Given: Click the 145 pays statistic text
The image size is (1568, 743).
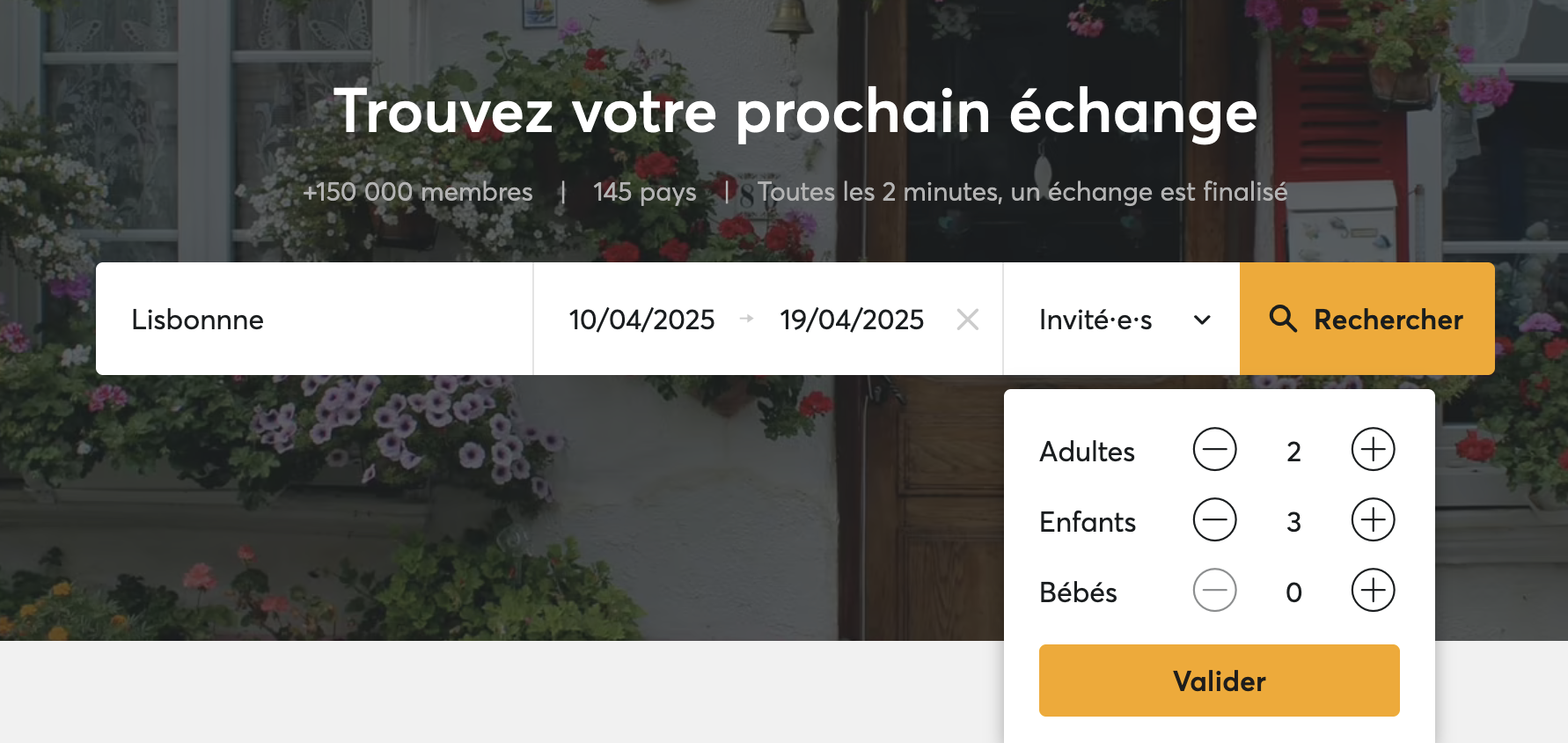Looking at the screenshot, I should pos(645,192).
